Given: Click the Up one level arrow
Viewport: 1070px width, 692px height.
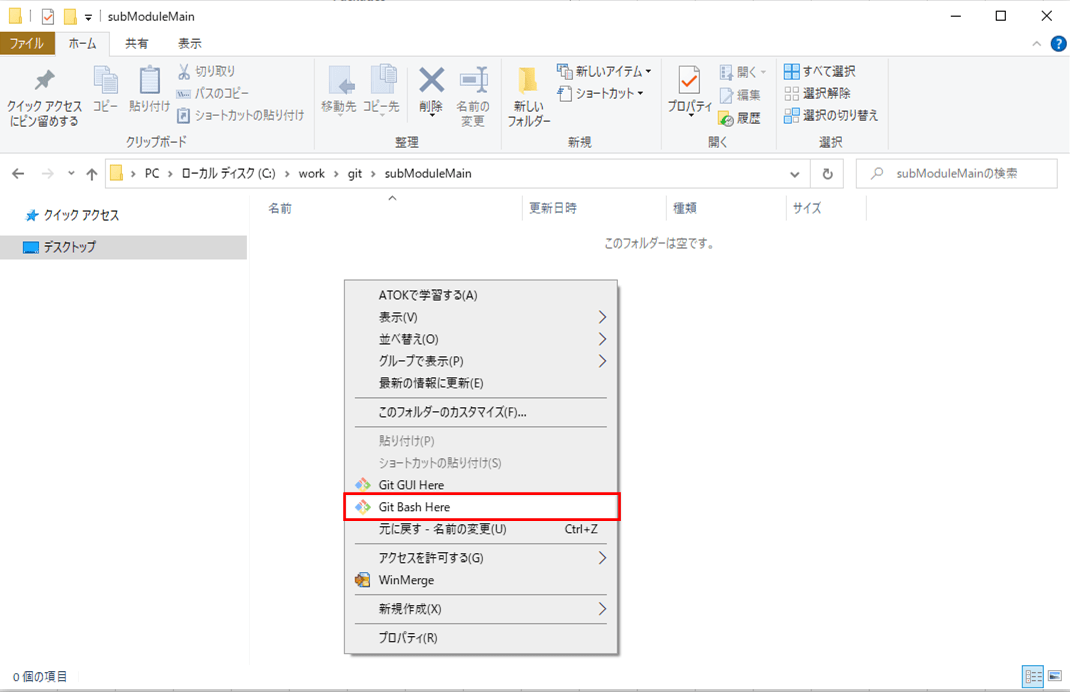Looking at the screenshot, I should point(92,174).
